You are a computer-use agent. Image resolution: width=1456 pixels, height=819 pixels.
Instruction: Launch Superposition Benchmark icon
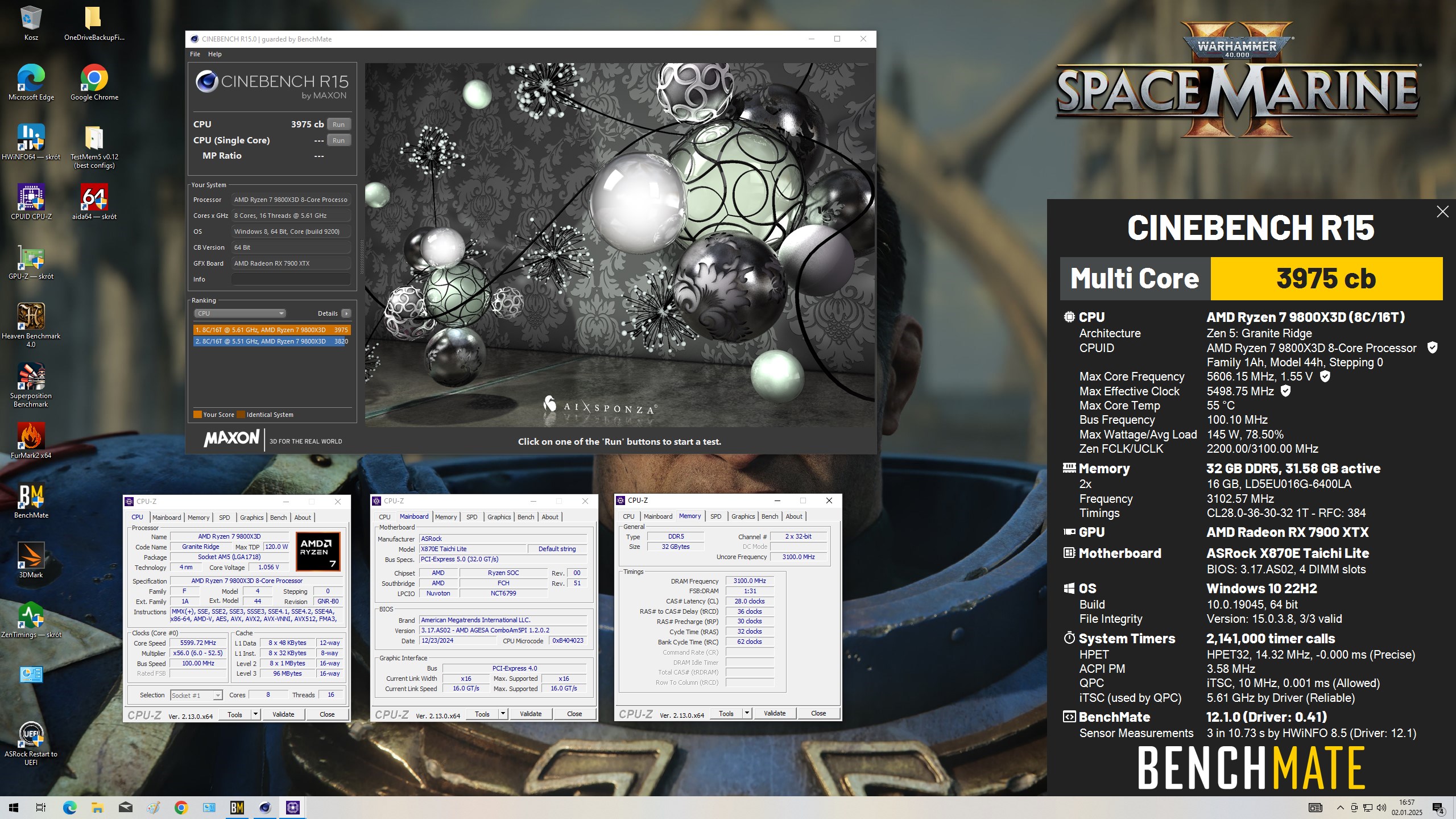(31, 385)
